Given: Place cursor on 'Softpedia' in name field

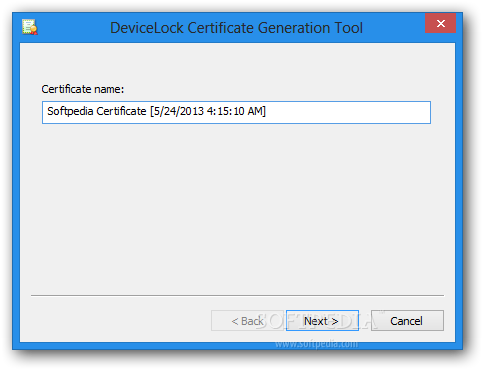Looking at the screenshot, I should pyautogui.click(x=70, y=111).
